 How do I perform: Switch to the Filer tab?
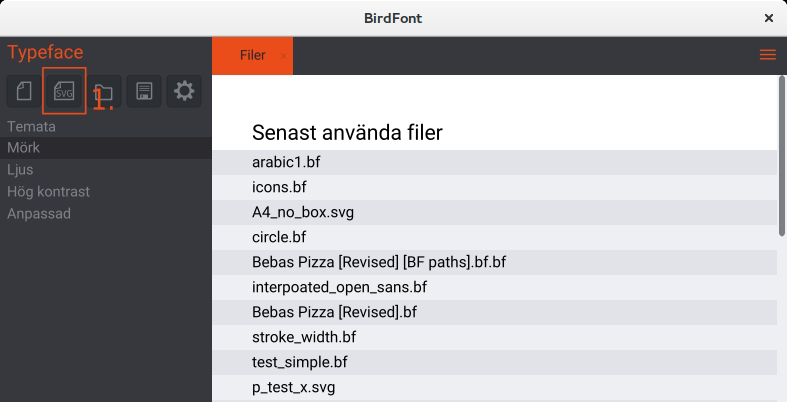[x=252, y=56]
